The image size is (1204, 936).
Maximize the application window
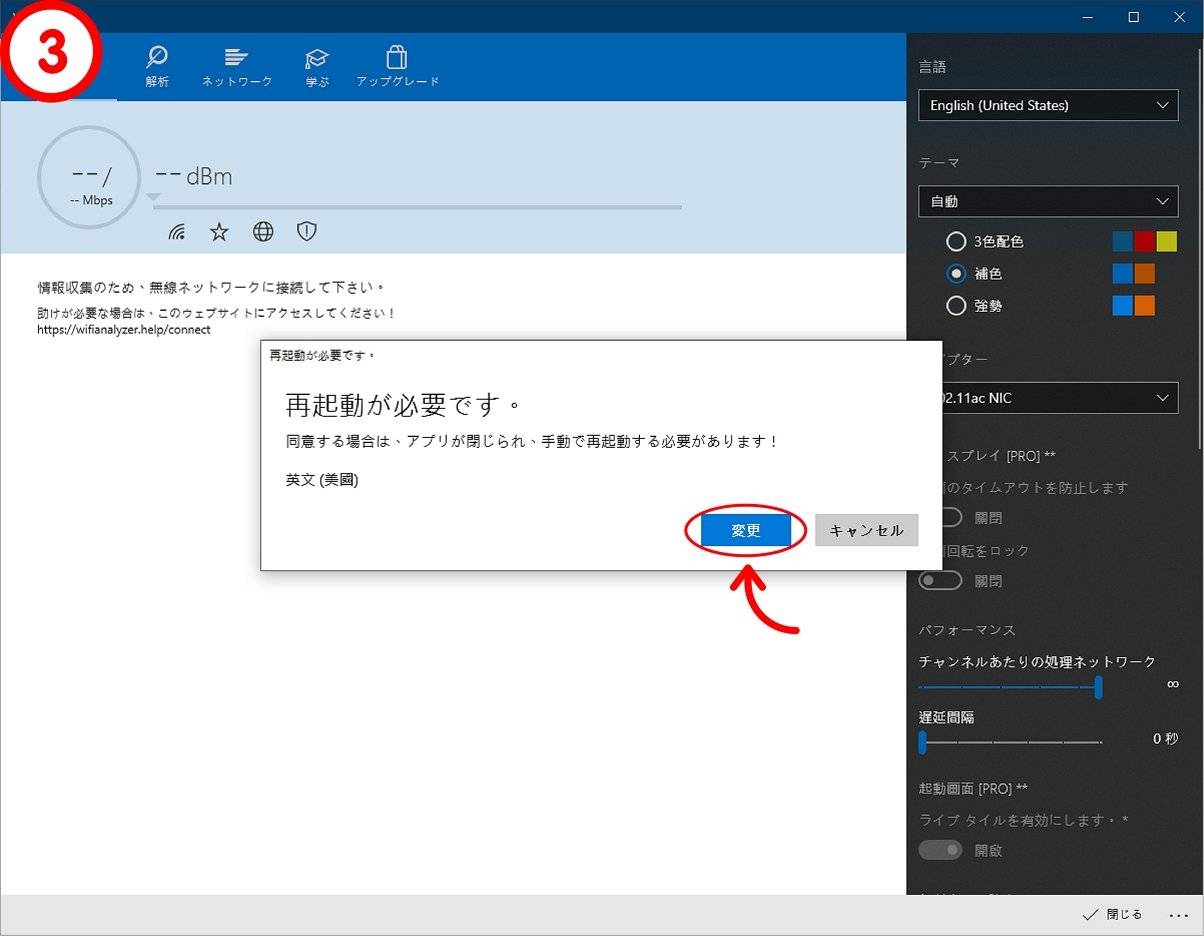click(x=1133, y=17)
